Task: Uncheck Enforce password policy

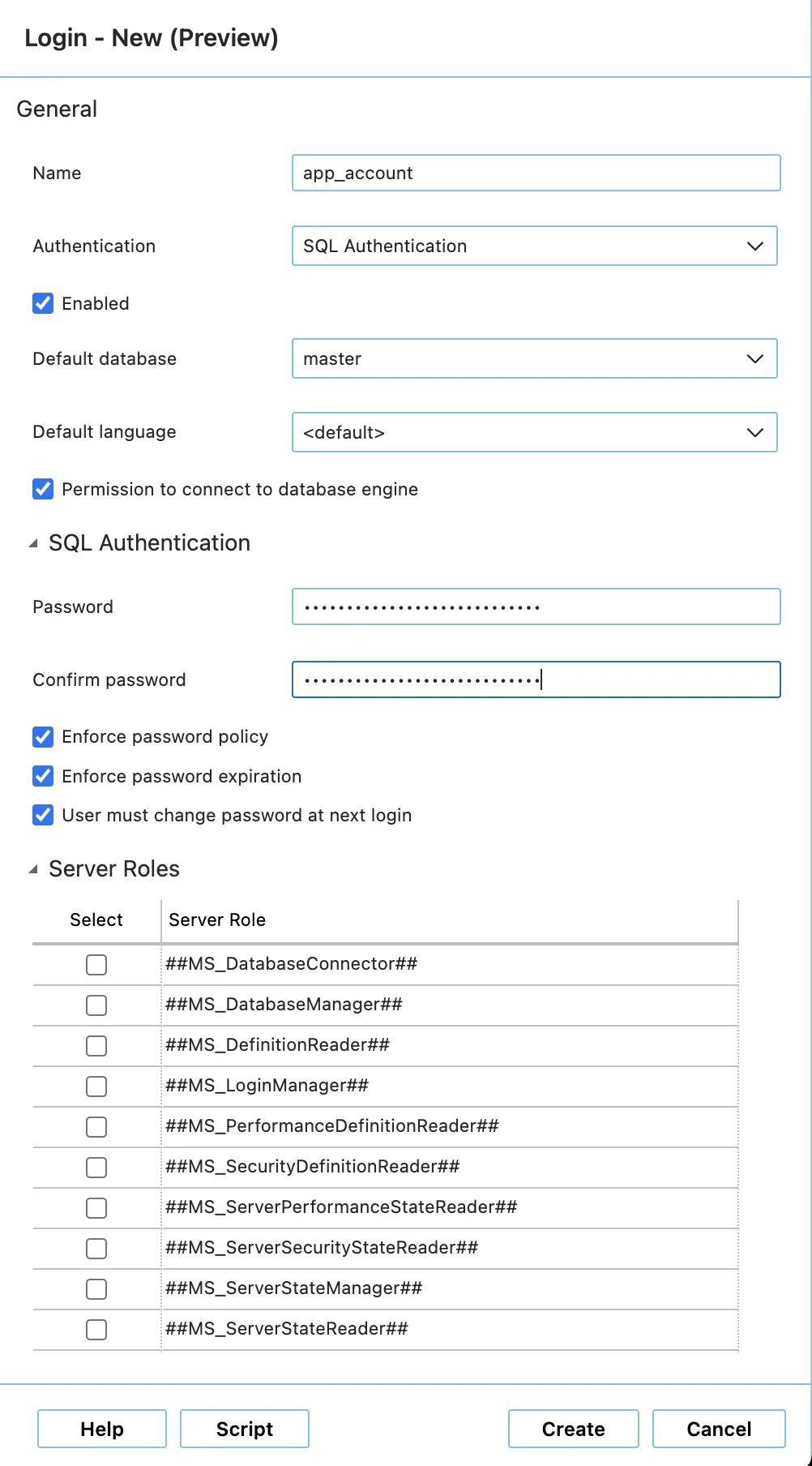Action: [43, 736]
